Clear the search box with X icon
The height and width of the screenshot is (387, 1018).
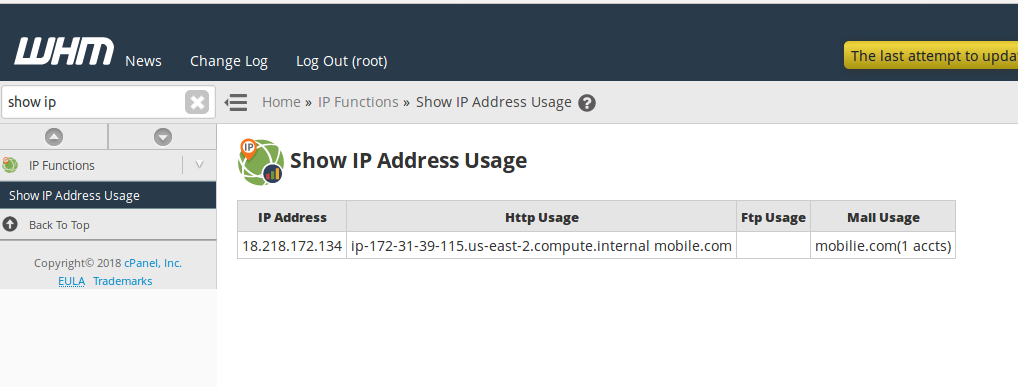[x=197, y=102]
